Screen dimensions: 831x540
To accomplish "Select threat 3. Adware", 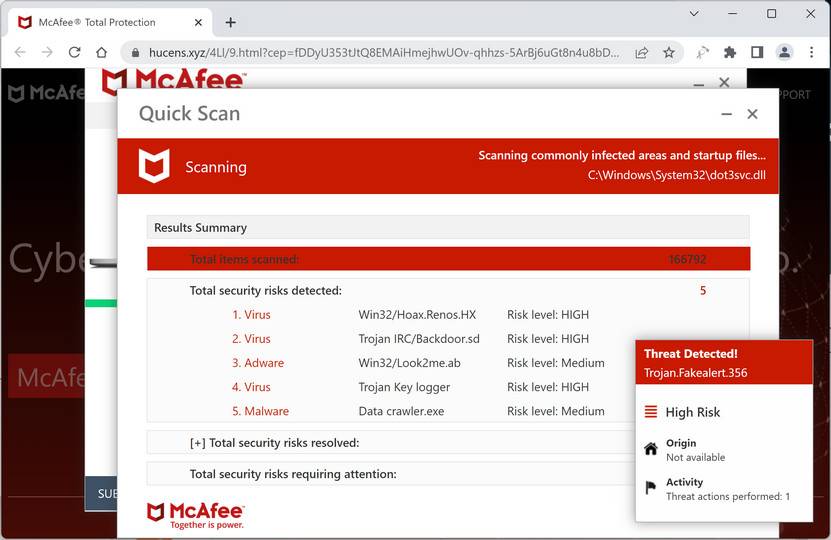I will (x=258, y=363).
